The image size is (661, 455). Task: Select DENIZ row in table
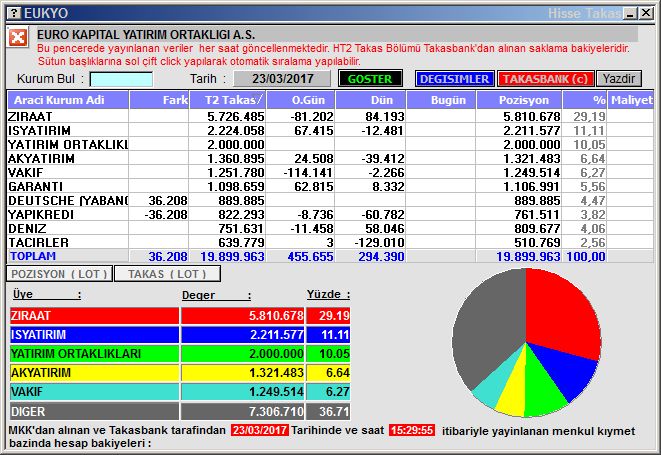330,228
